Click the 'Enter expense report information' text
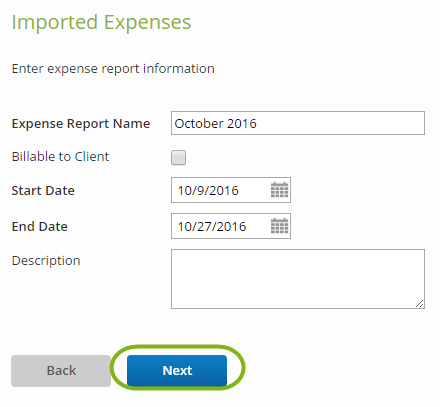 pyautogui.click(x=113, y=69)
